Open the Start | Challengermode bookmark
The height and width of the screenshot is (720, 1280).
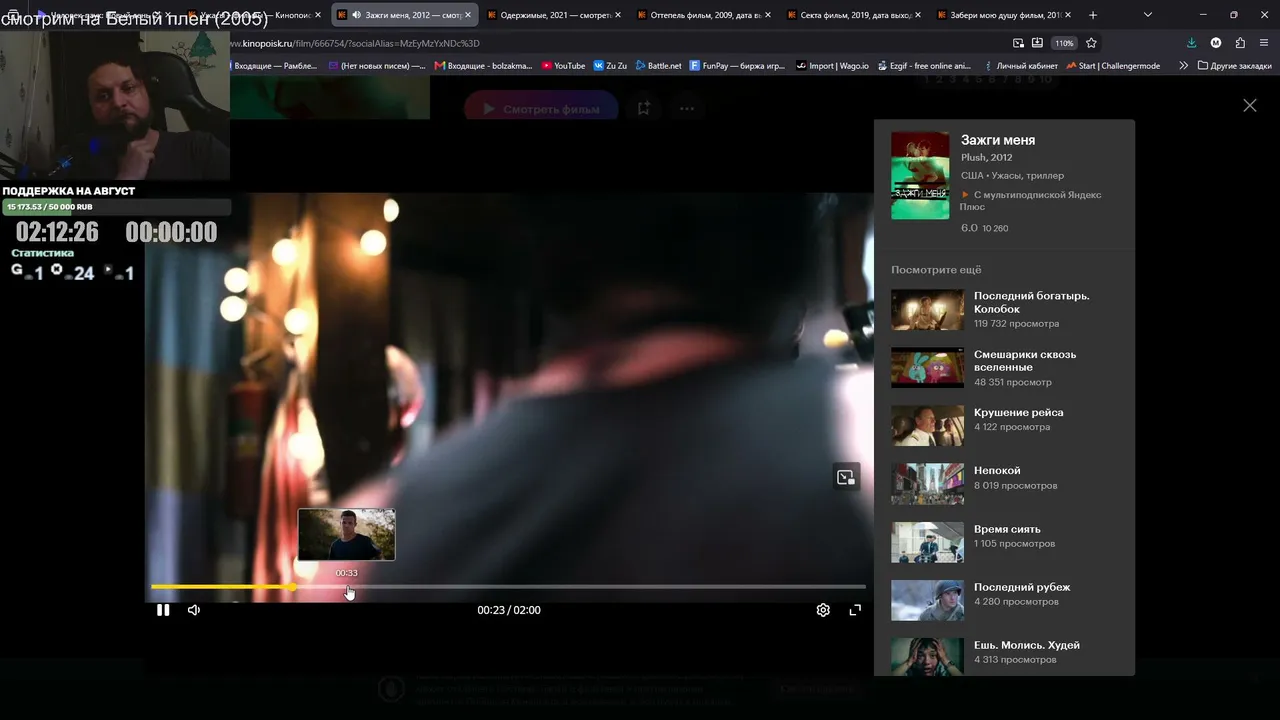[1113, 66]
